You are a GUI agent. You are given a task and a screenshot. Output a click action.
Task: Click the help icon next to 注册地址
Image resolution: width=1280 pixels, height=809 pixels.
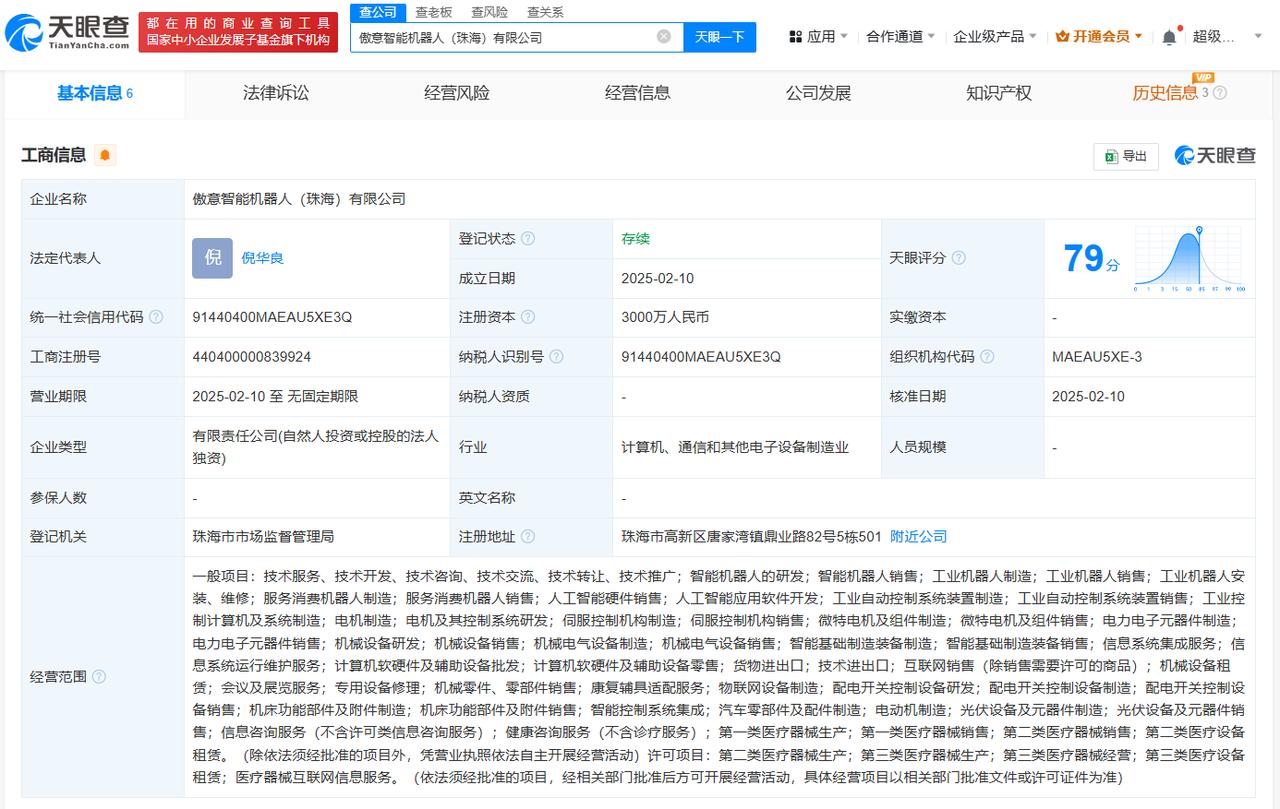528,537
